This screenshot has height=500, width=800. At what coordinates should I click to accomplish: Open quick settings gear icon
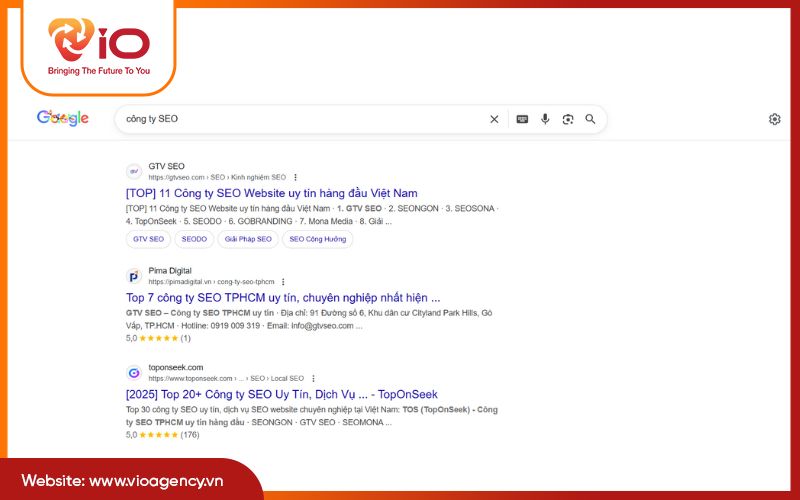pyautogui.click(x=774, y=119)
